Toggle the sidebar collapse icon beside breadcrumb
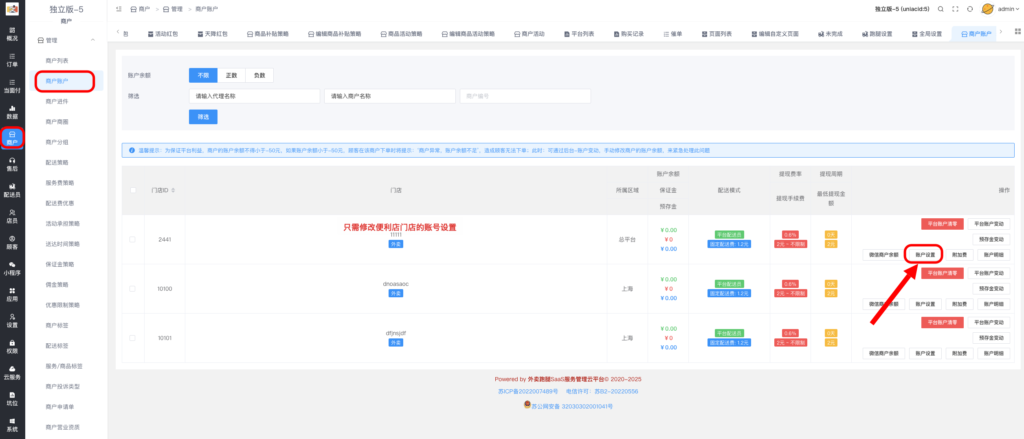The image size is (1024, 439). [x=118, y=9]
